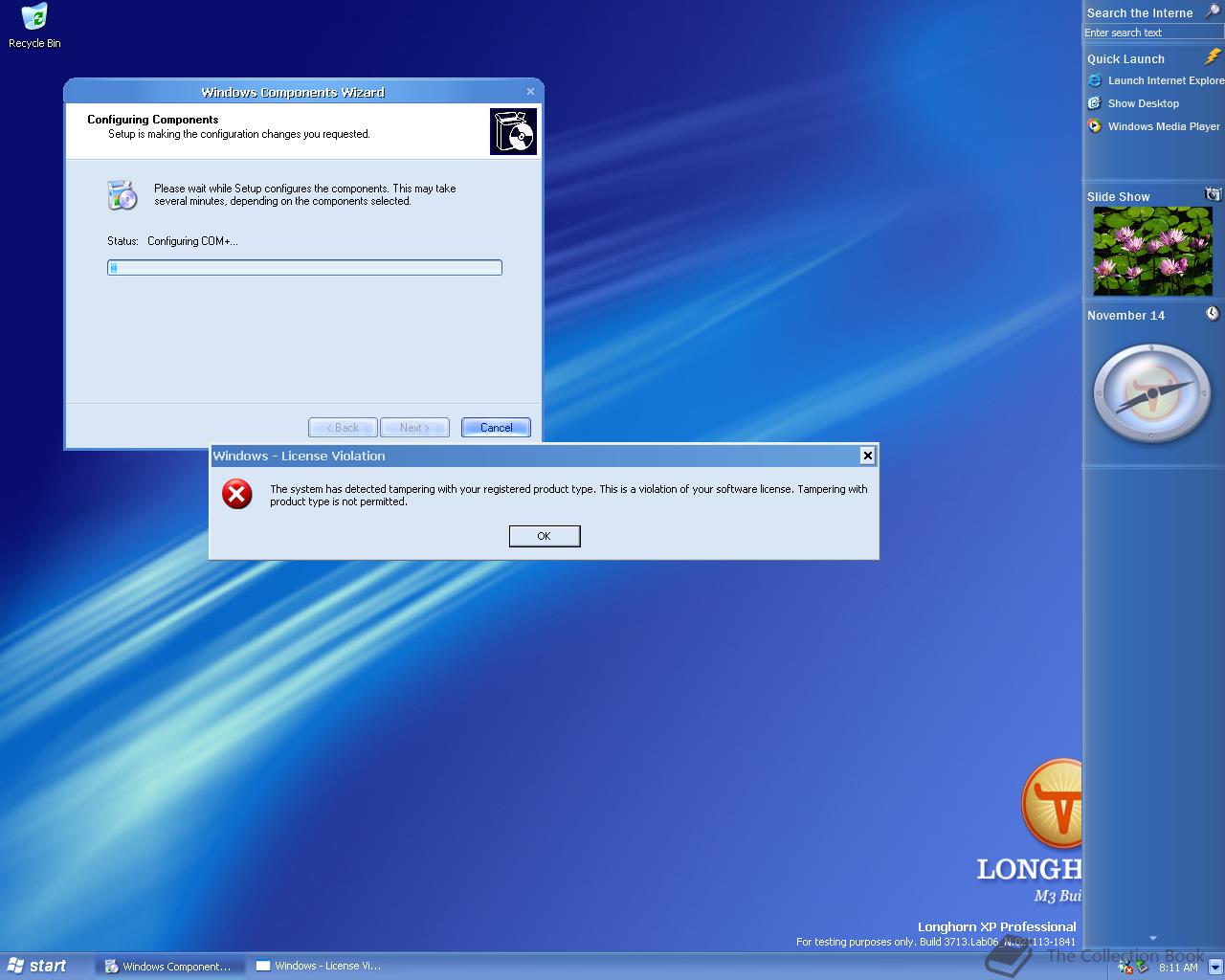Click the November 14 date heading
The image size is (1225, 980).
tap(1126, 315)
